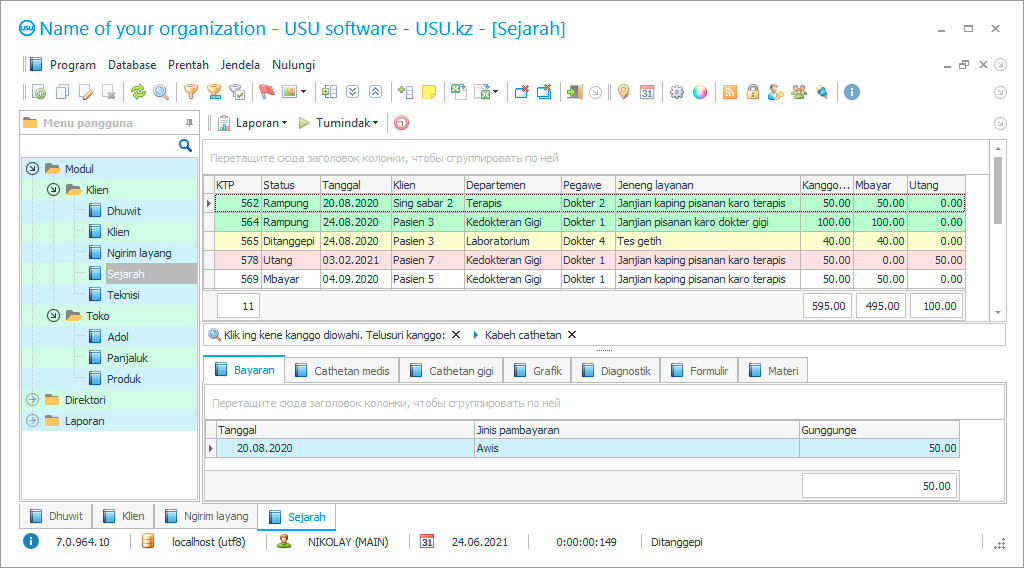The width and height of the screenshot is (1024, 568).
Task: Click the RSS feed icon
Action: point(730,92)
